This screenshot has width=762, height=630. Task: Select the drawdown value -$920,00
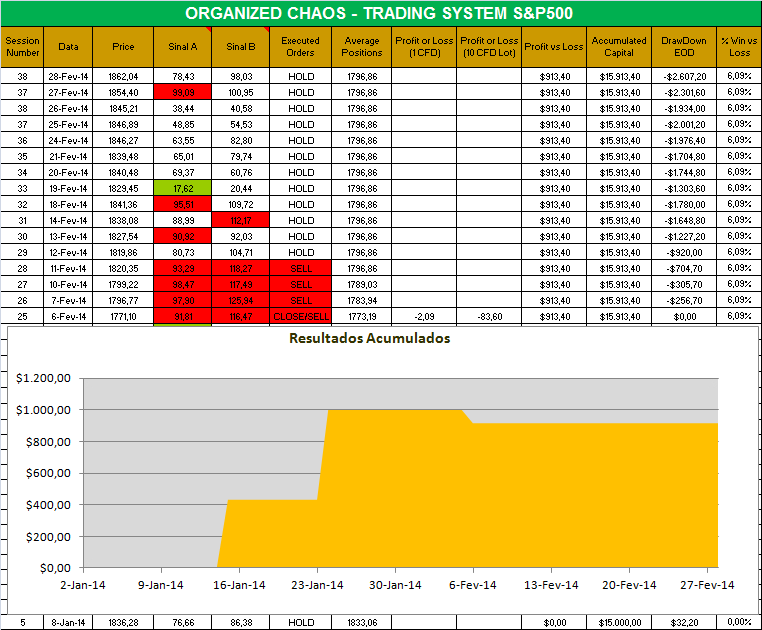684,252
